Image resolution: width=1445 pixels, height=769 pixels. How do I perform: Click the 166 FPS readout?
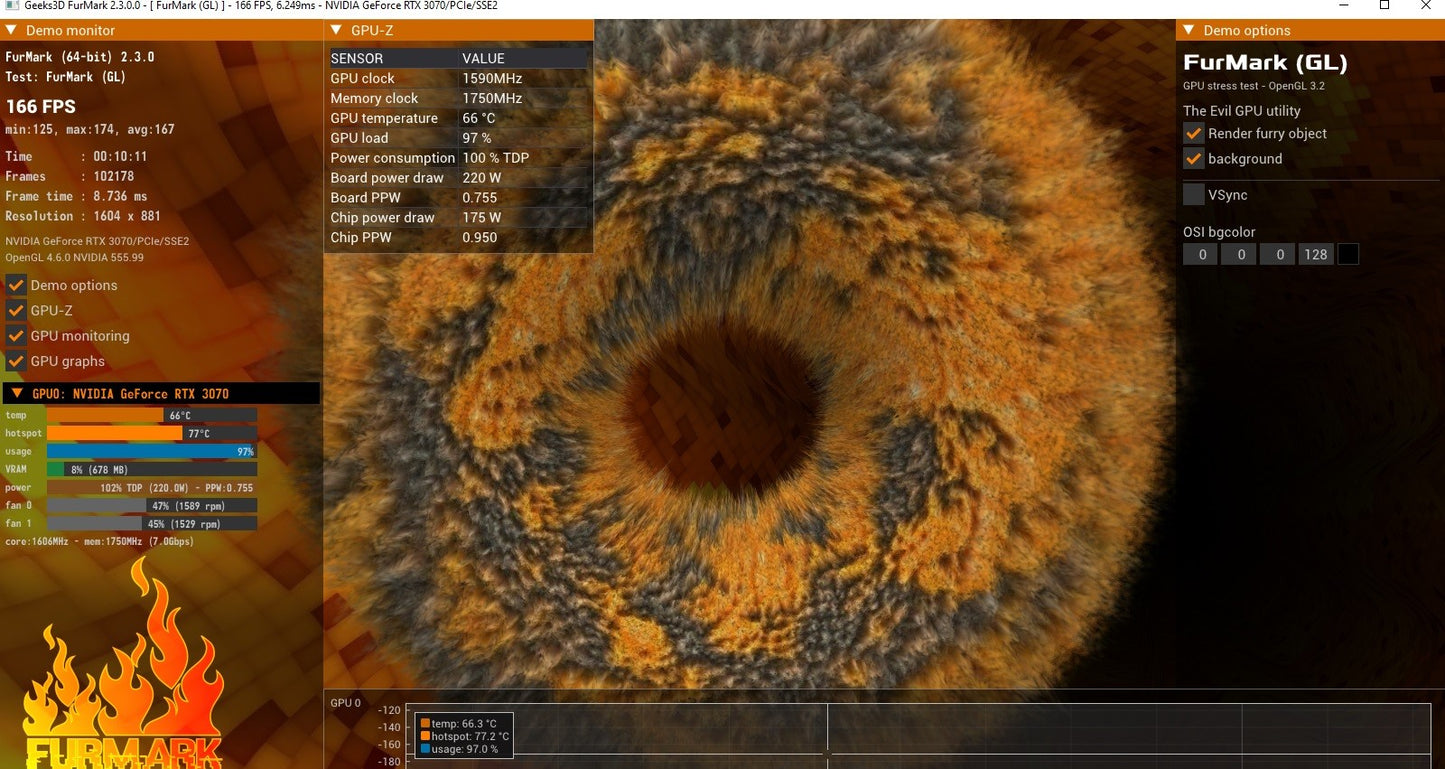pyautogui.click(x=41, y=106)
